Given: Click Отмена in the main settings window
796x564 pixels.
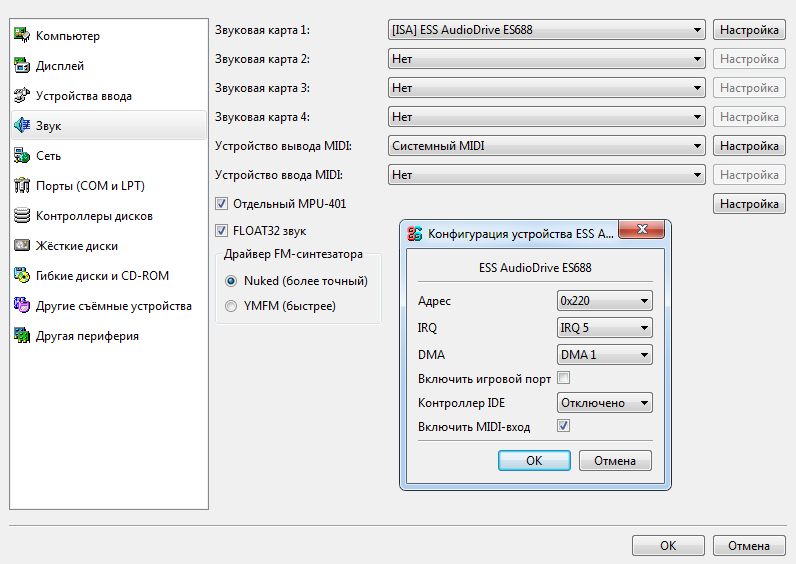Looking at the screenshot, I should (x=749, y=546).
